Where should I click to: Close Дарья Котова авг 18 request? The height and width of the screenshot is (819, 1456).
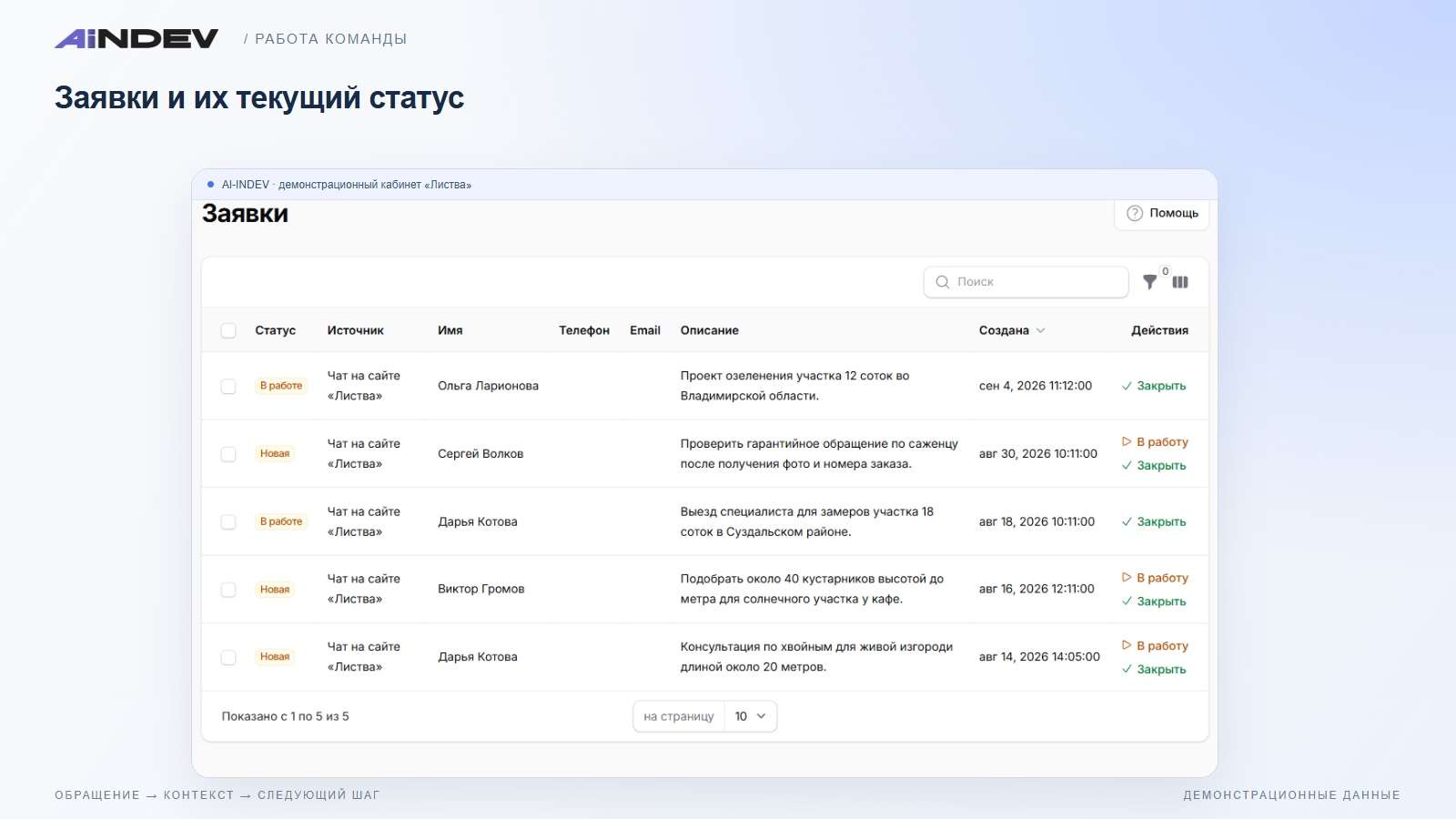click(1154, 522)
